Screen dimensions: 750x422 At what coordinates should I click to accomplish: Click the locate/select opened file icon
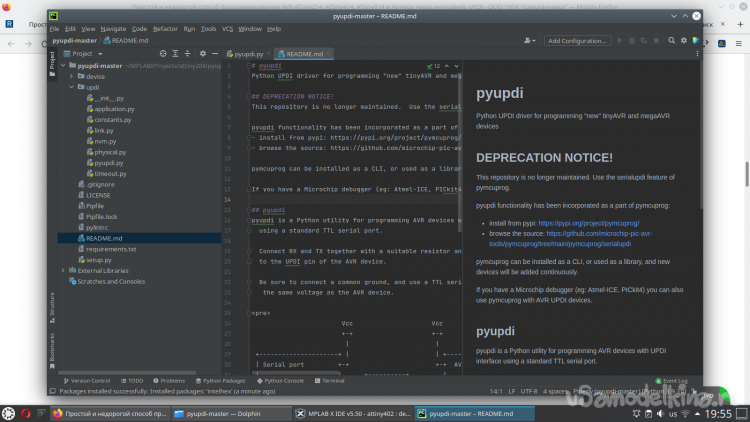(x=165, y=53)
